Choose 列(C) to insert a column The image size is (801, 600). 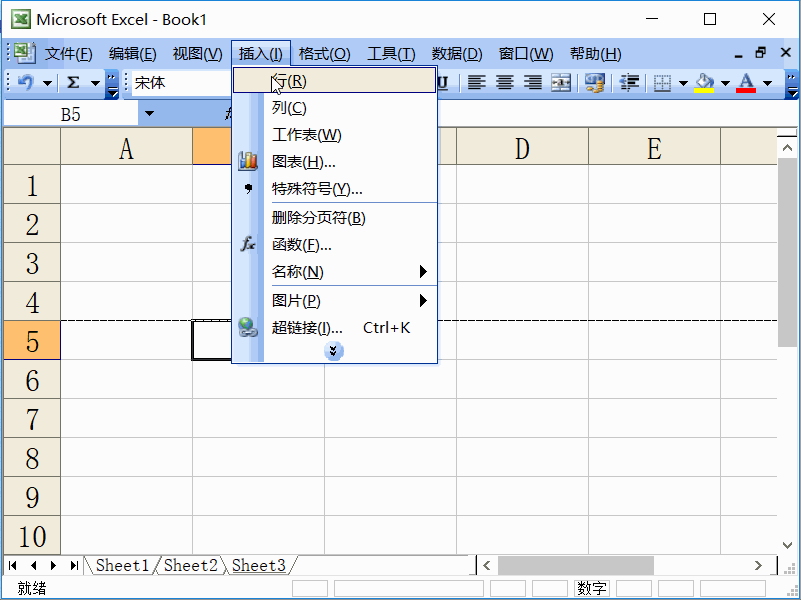(x=335, y=108)
